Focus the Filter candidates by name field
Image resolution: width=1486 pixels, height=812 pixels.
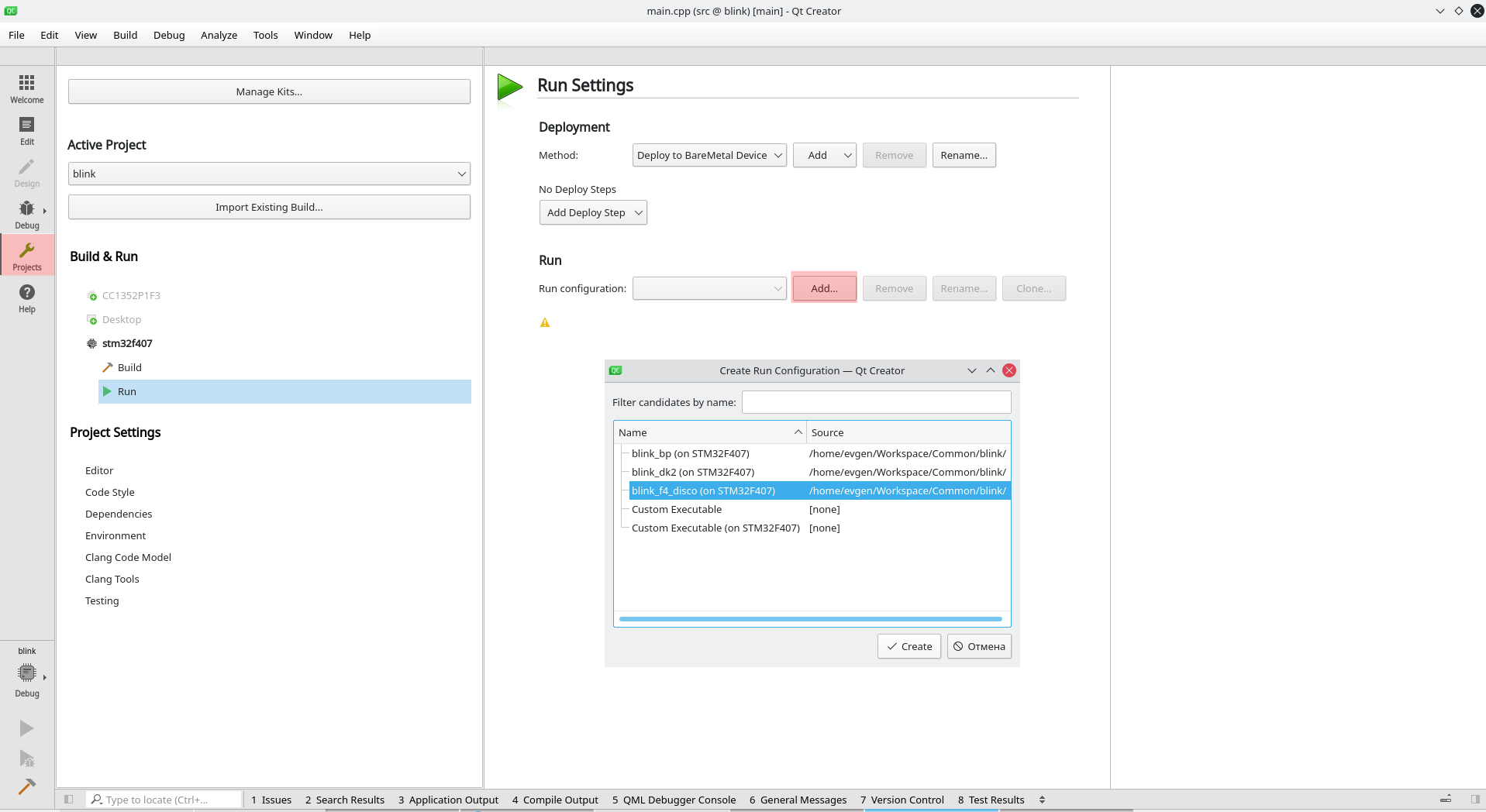tap(876, 402)
